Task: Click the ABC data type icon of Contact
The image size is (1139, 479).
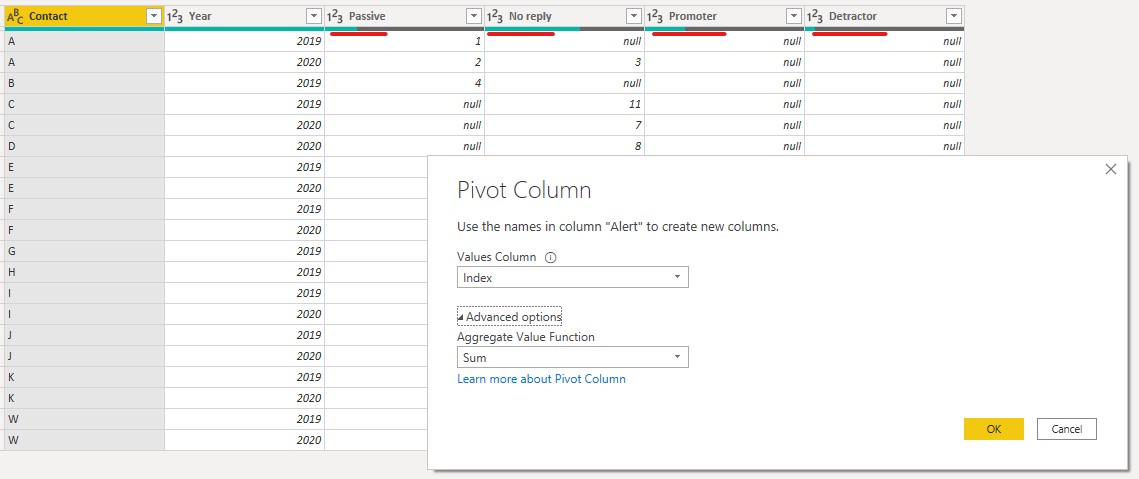Action: [x=16, y=16]
